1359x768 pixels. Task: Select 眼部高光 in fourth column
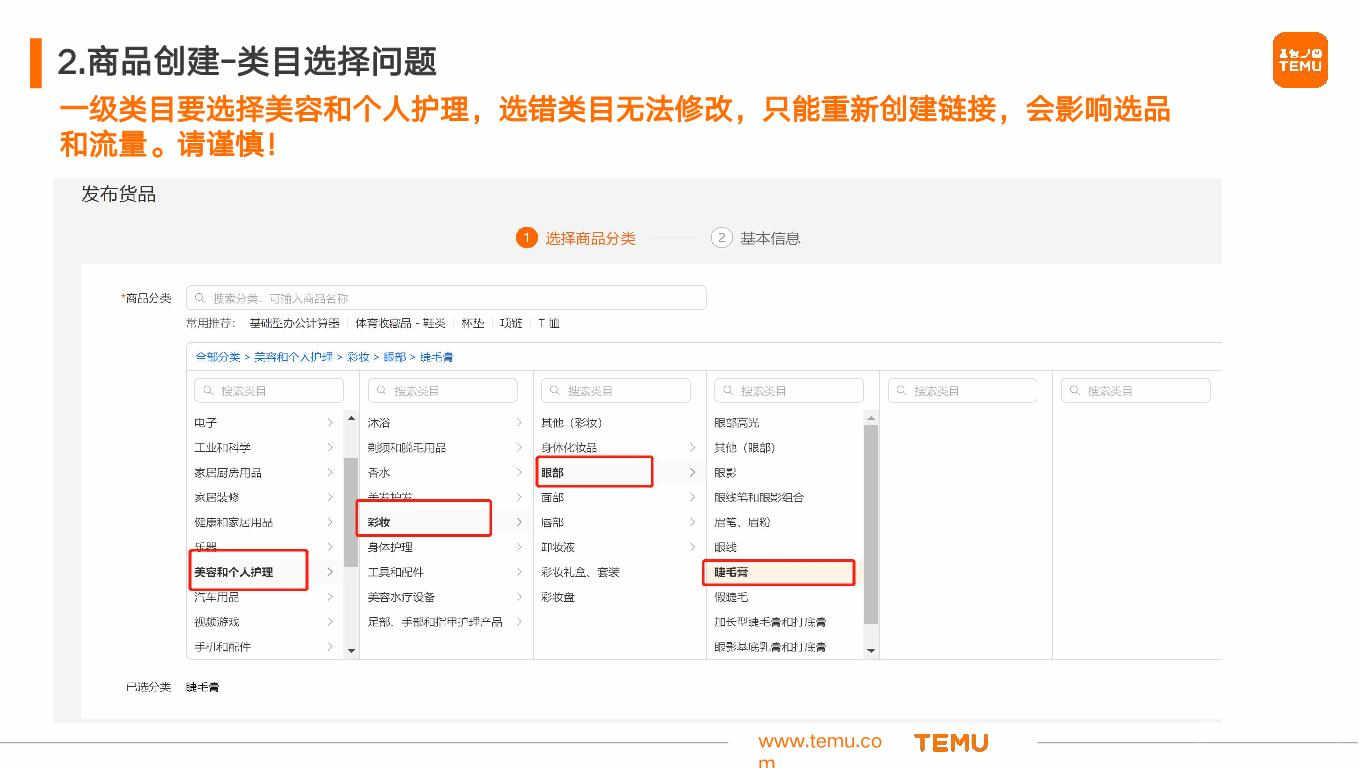737,423
